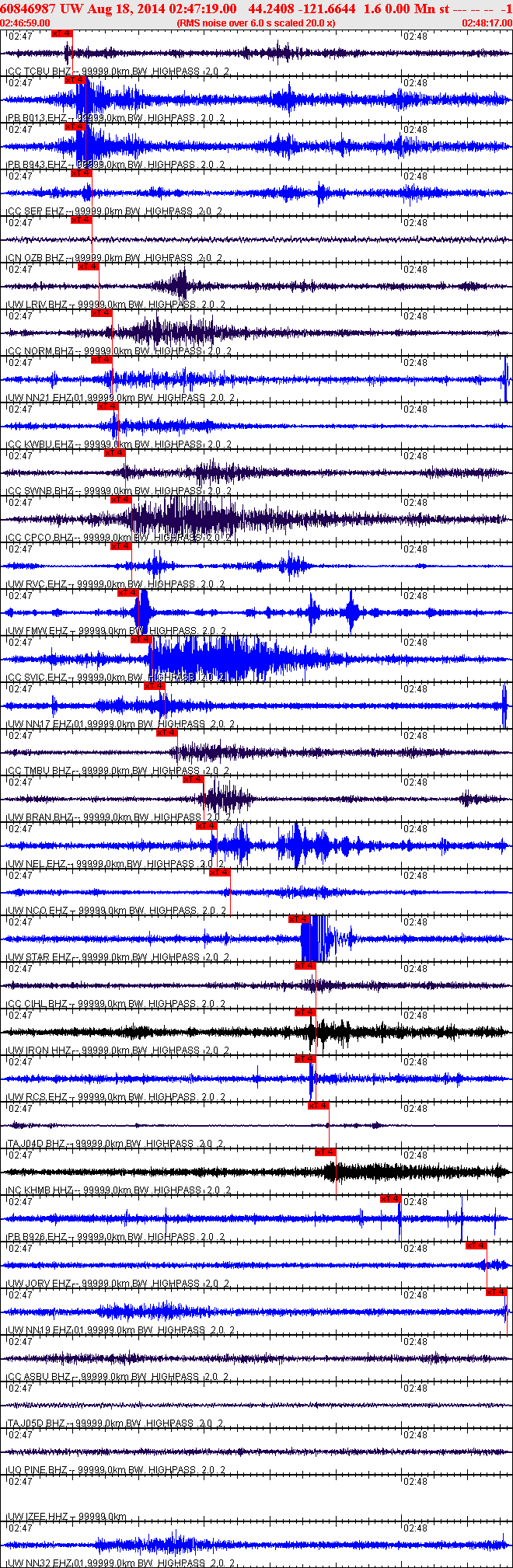Image resolution: width=513 pixels, height=1568 pixels.
Task: Click the red pick marker on SVIC trace
Action: [x=141, y=639]
